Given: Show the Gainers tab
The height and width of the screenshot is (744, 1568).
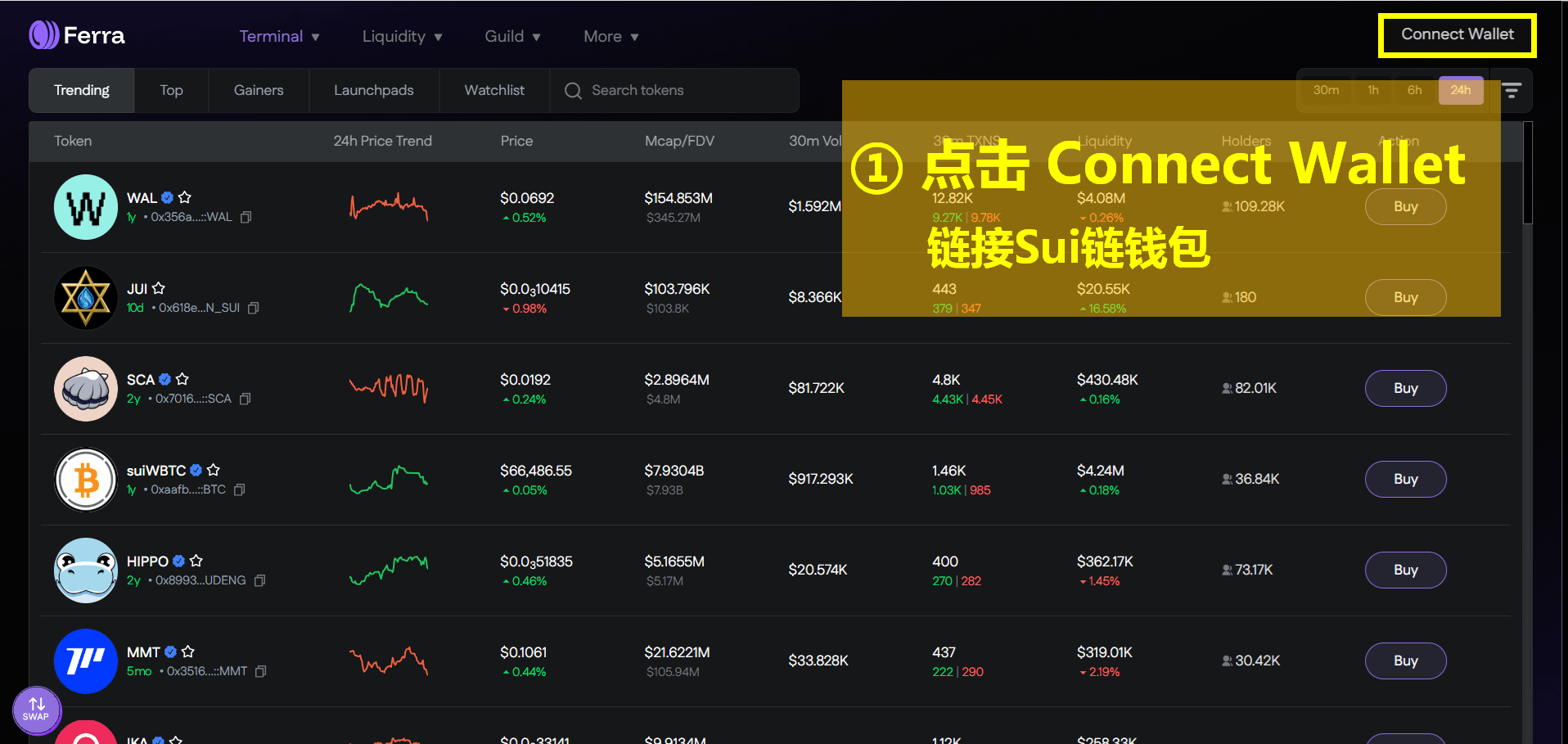Looking at the screenshot, I should coord(259,90).
